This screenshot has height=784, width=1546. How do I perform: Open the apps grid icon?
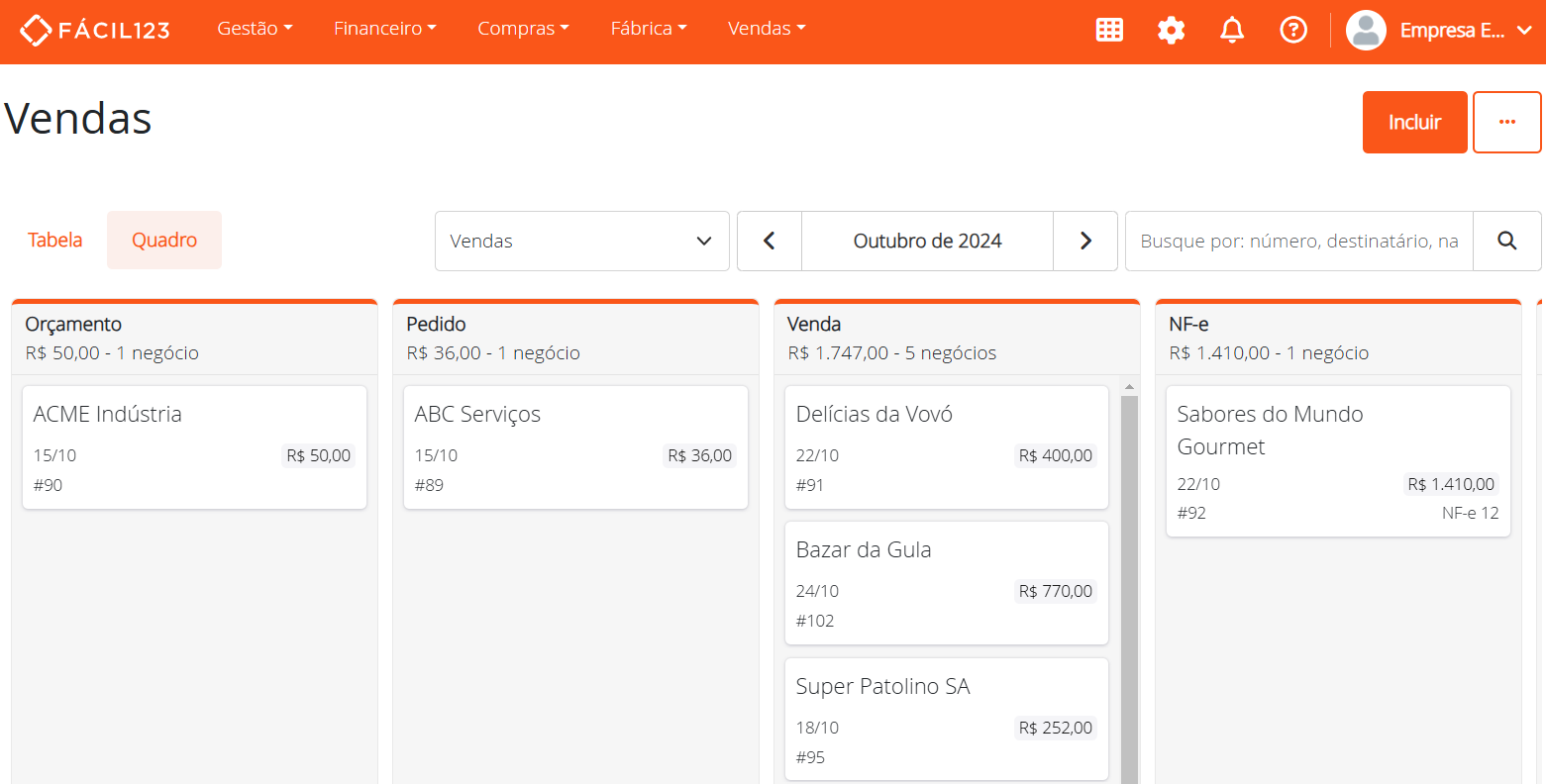1109,30
